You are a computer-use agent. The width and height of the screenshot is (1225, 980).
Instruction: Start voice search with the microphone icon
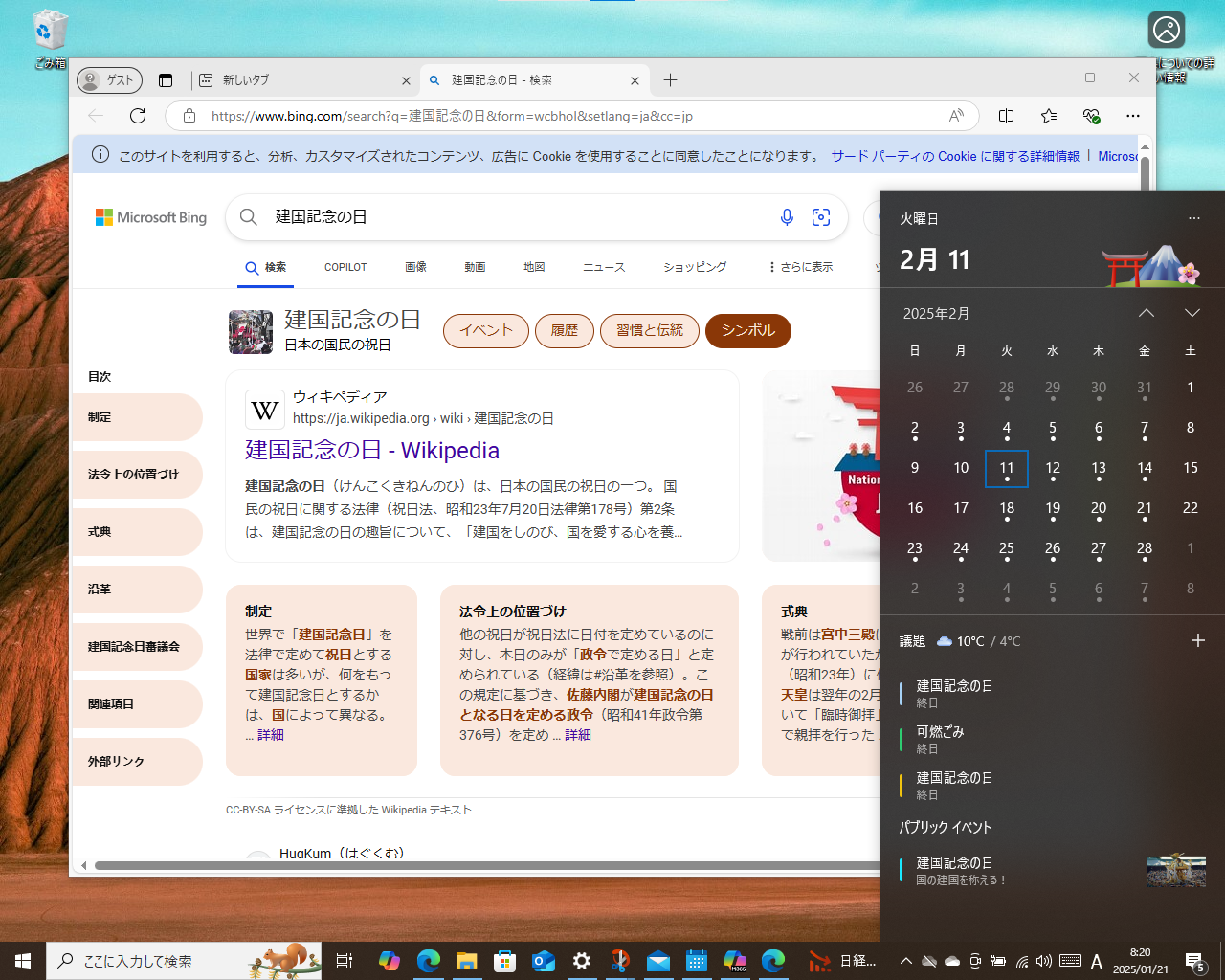click(787, 217)
